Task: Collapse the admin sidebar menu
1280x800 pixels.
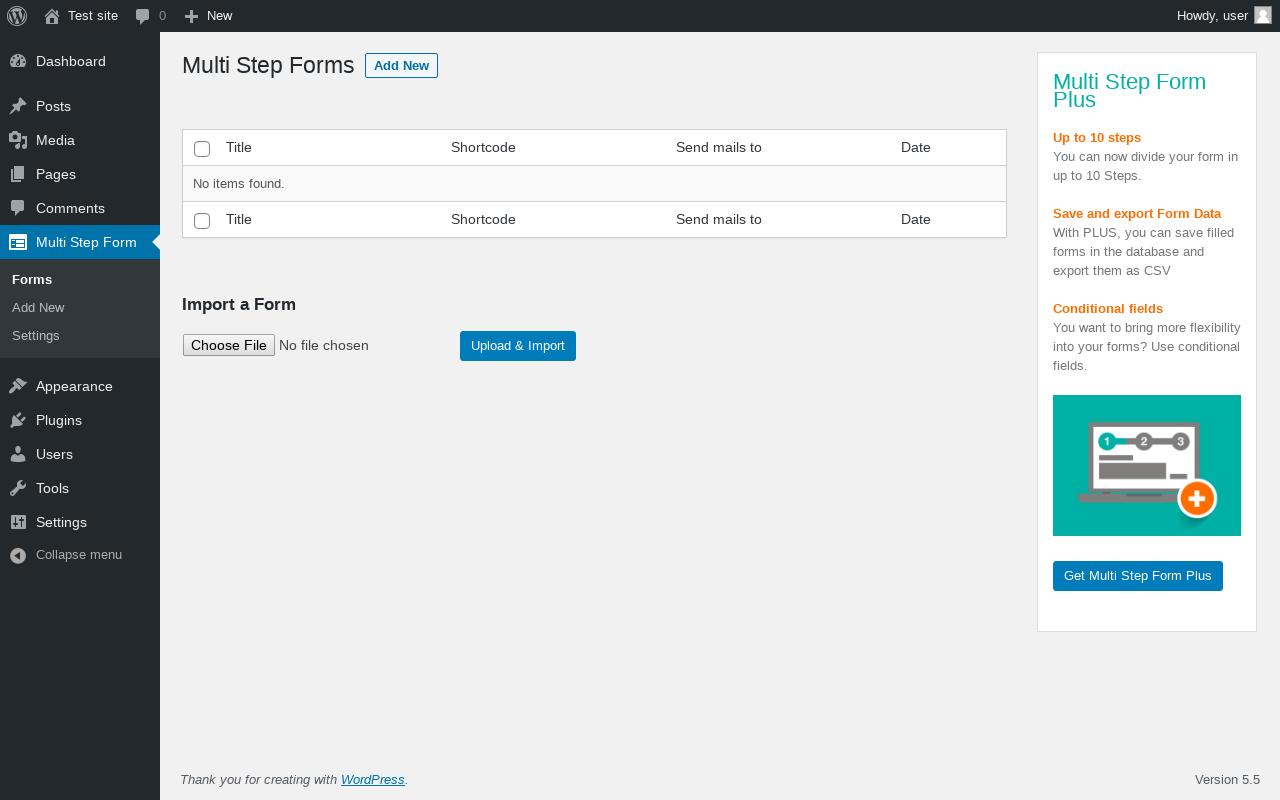Action: (66, 555)
